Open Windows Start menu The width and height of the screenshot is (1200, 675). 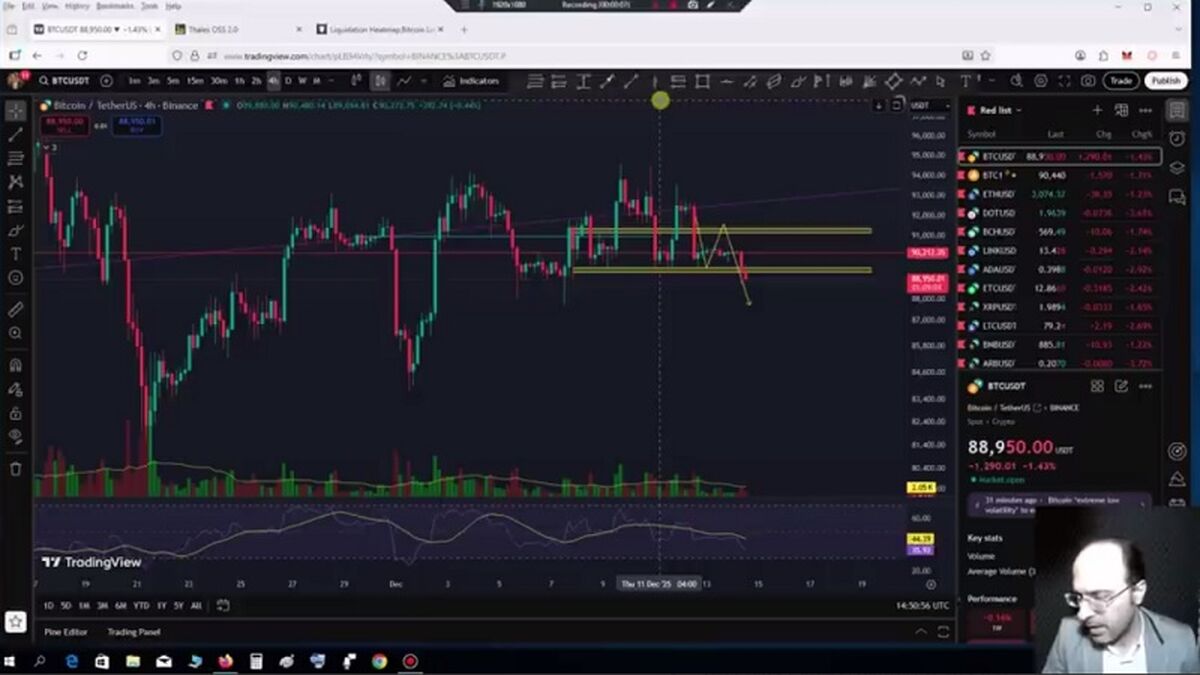11,661
